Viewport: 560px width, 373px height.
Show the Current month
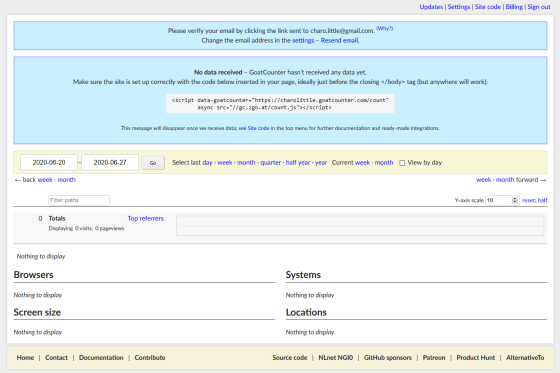(384, 163)
